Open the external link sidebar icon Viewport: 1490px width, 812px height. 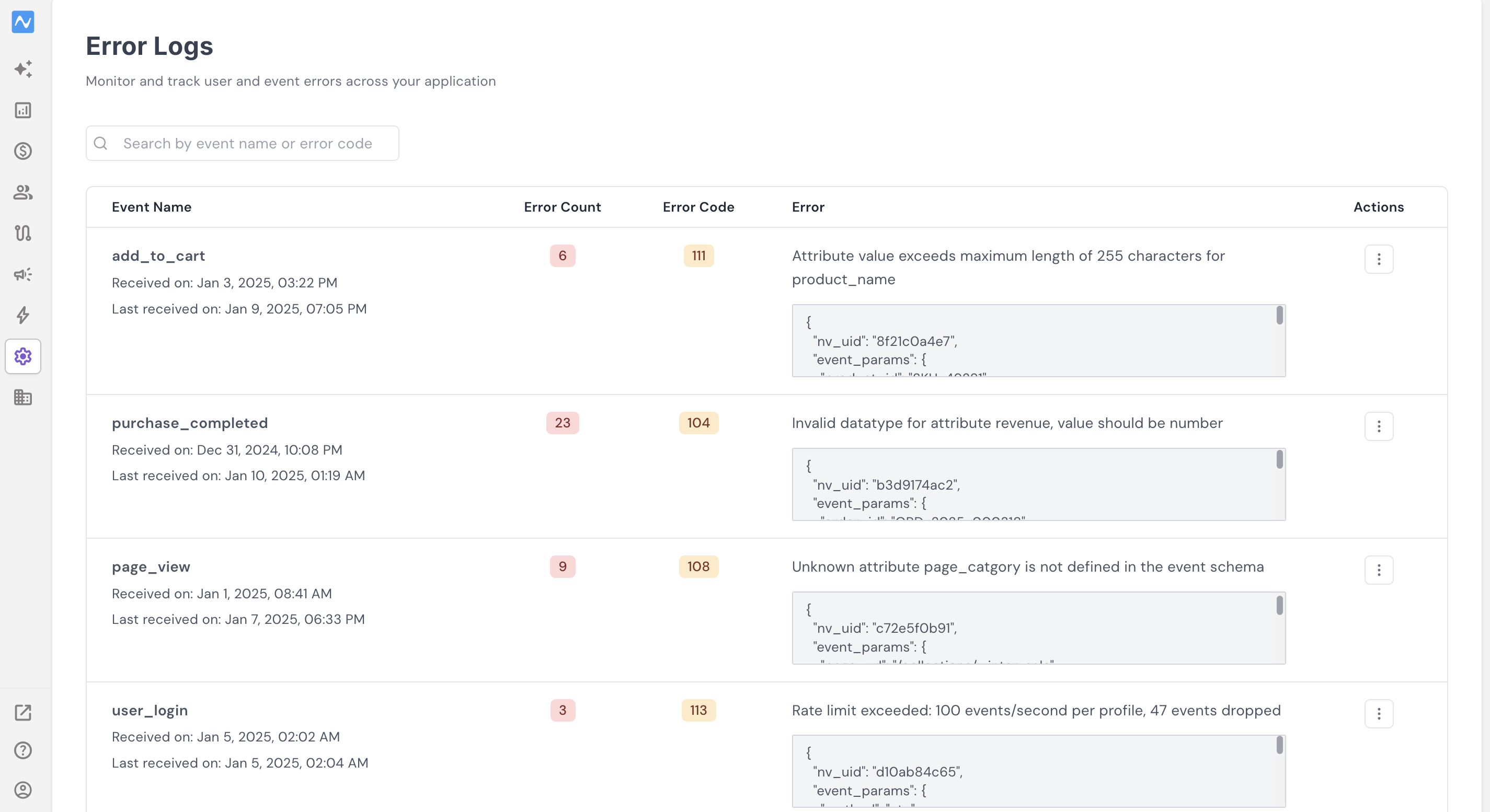[23, 712]
